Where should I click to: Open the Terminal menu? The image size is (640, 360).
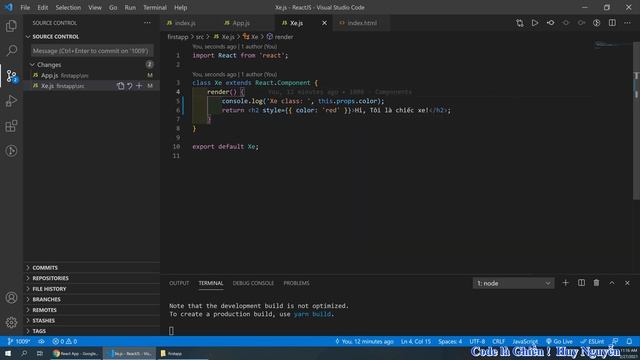[155, 7]
